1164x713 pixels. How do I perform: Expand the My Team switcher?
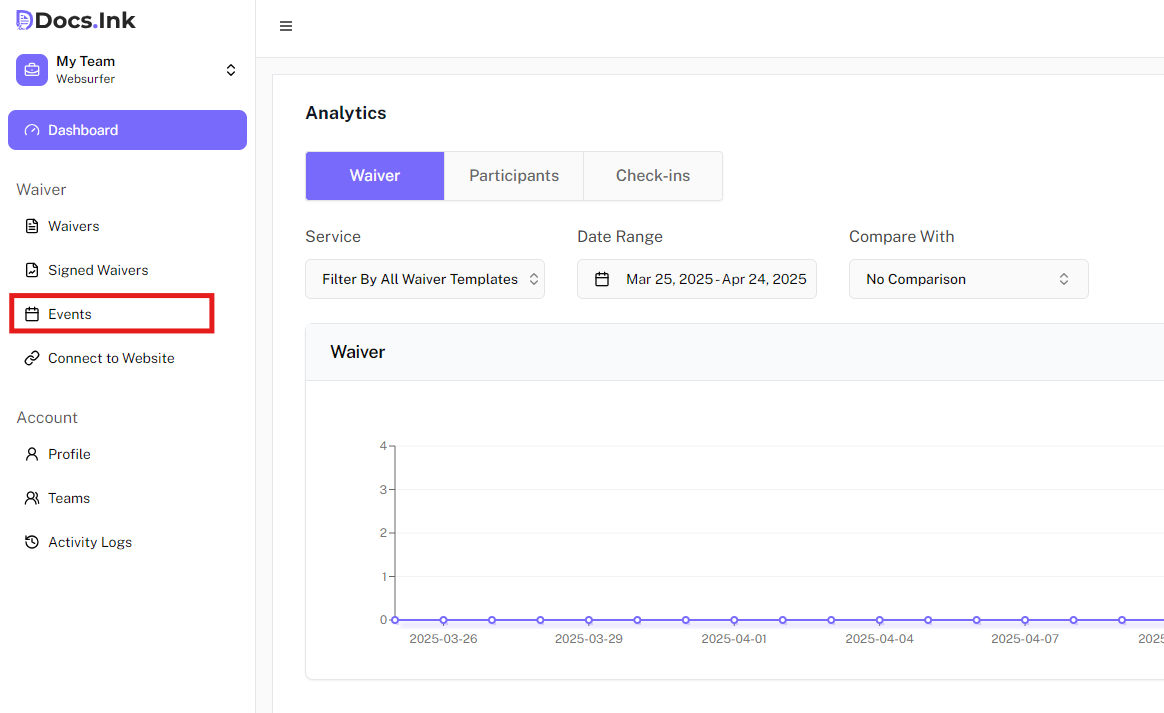231,70
